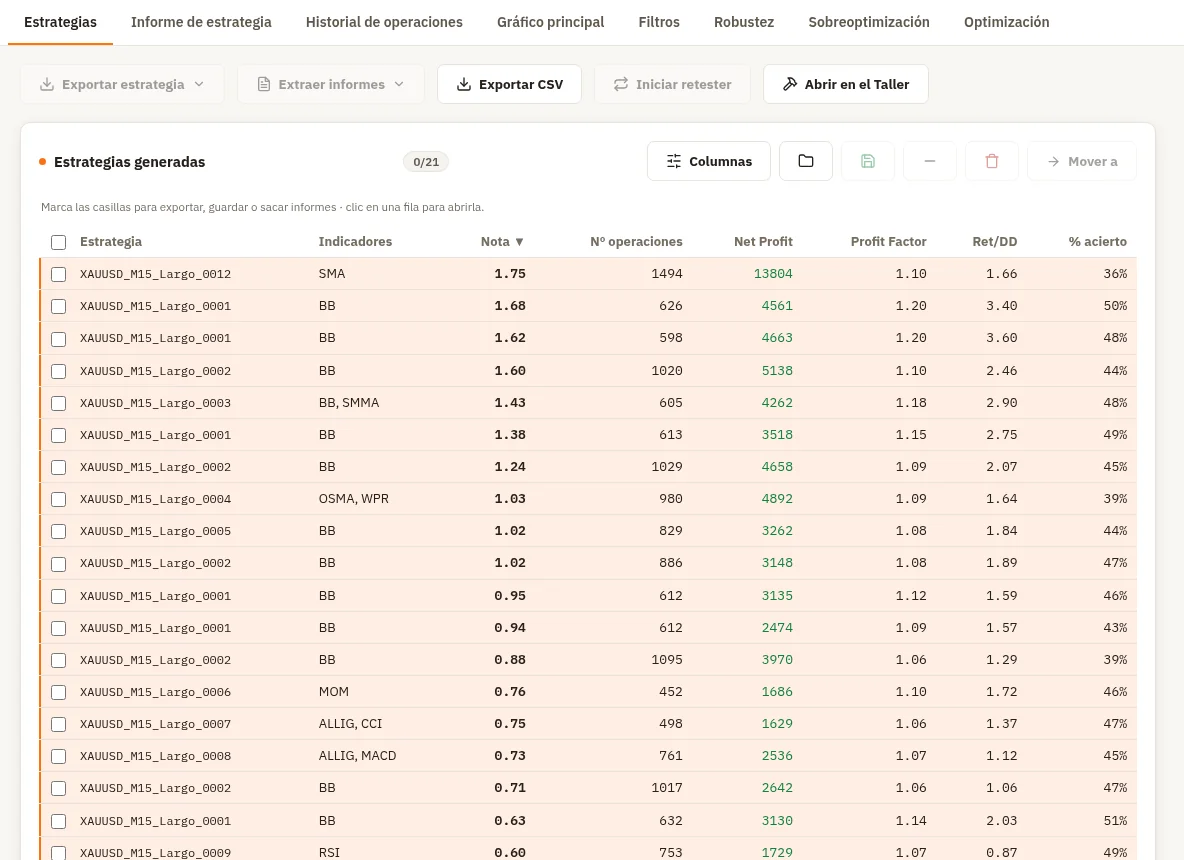
Task: Open the Exportar estrategia dropdown
Action: [122, 84]
